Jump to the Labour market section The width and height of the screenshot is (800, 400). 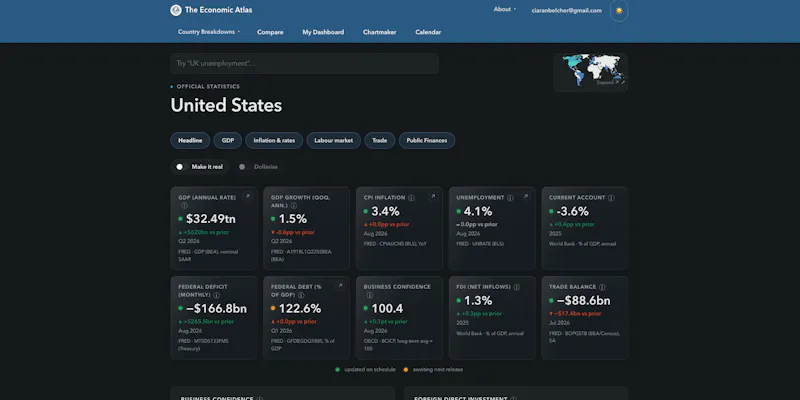point(334,140)
